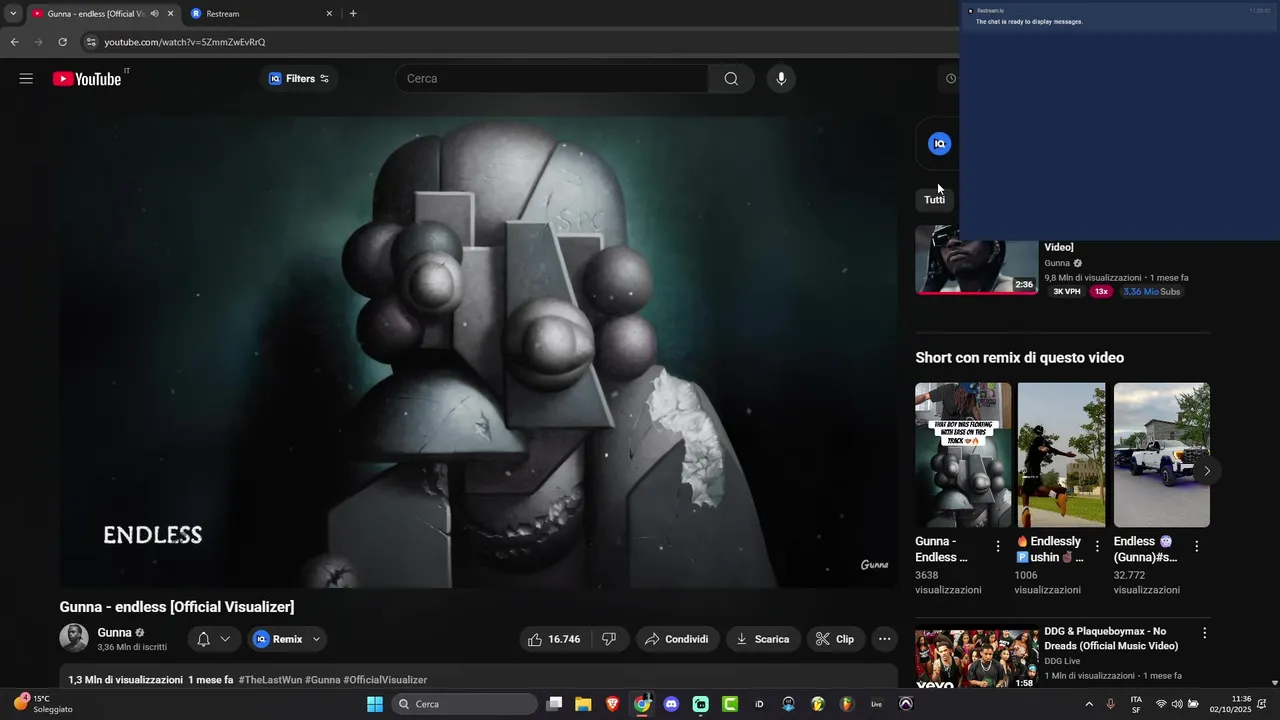1280x720 pixels.
Task: Click the filter sliders icon beside Filters
Action: point(324,79)
